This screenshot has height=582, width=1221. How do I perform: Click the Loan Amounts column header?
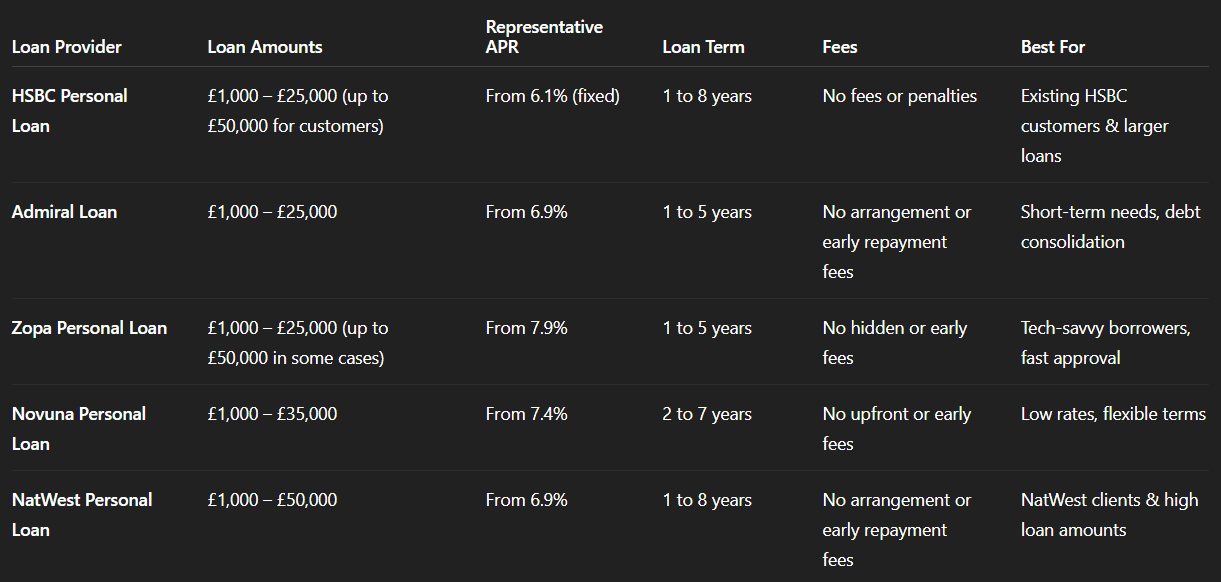tap(265, 47)
